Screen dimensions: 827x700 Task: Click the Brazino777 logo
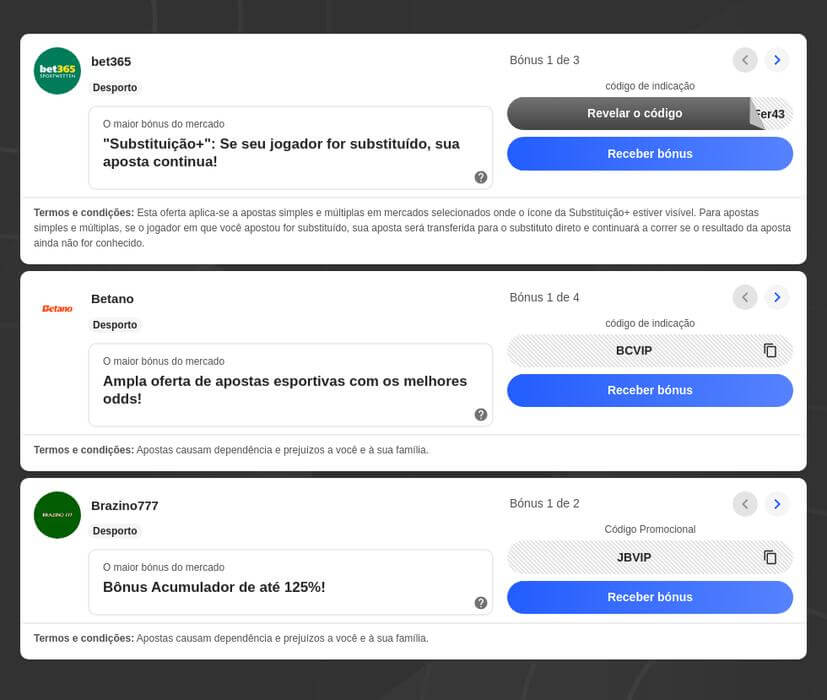(x=57, y=514)
